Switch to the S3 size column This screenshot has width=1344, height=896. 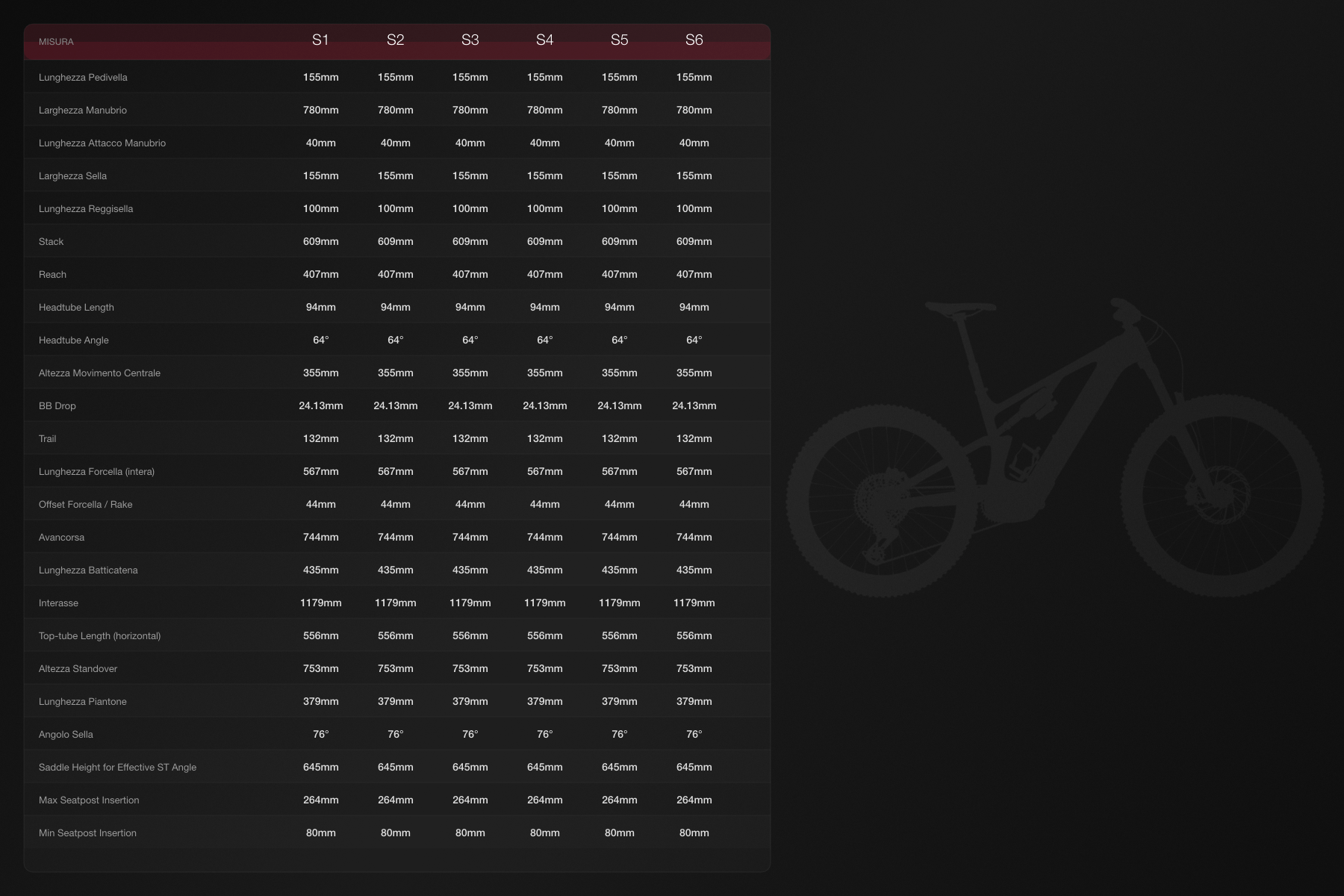[470, 40]
